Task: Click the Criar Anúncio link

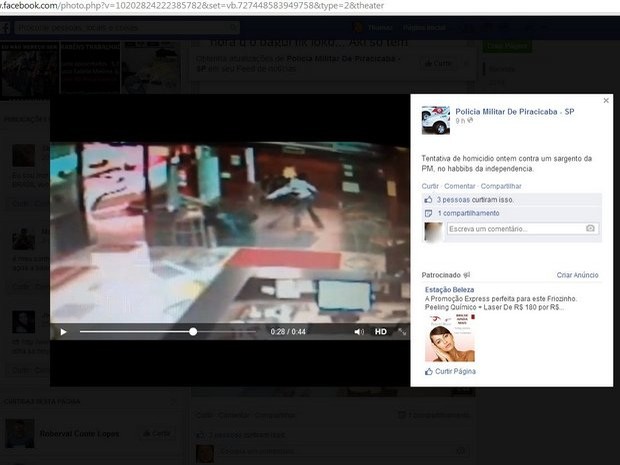Action: [x=577, y=275]
